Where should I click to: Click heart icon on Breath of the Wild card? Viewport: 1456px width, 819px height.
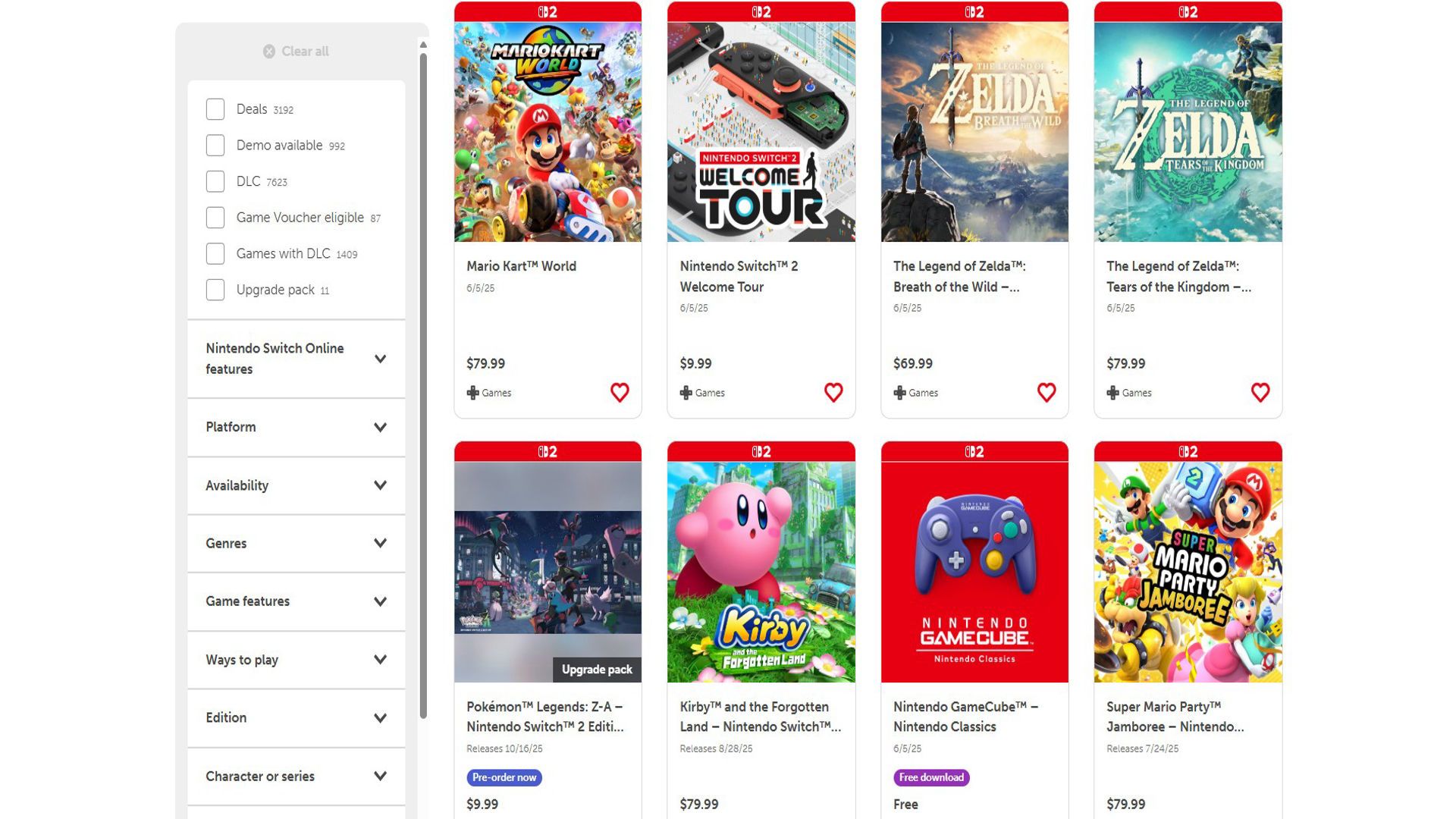[1046, 392]
